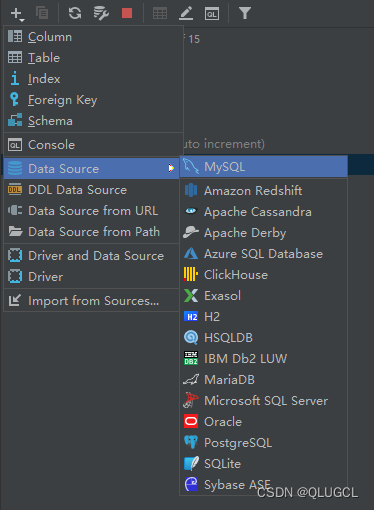Click the plus New dropdown button
The image size is (374, 510).
click(17, 14)
